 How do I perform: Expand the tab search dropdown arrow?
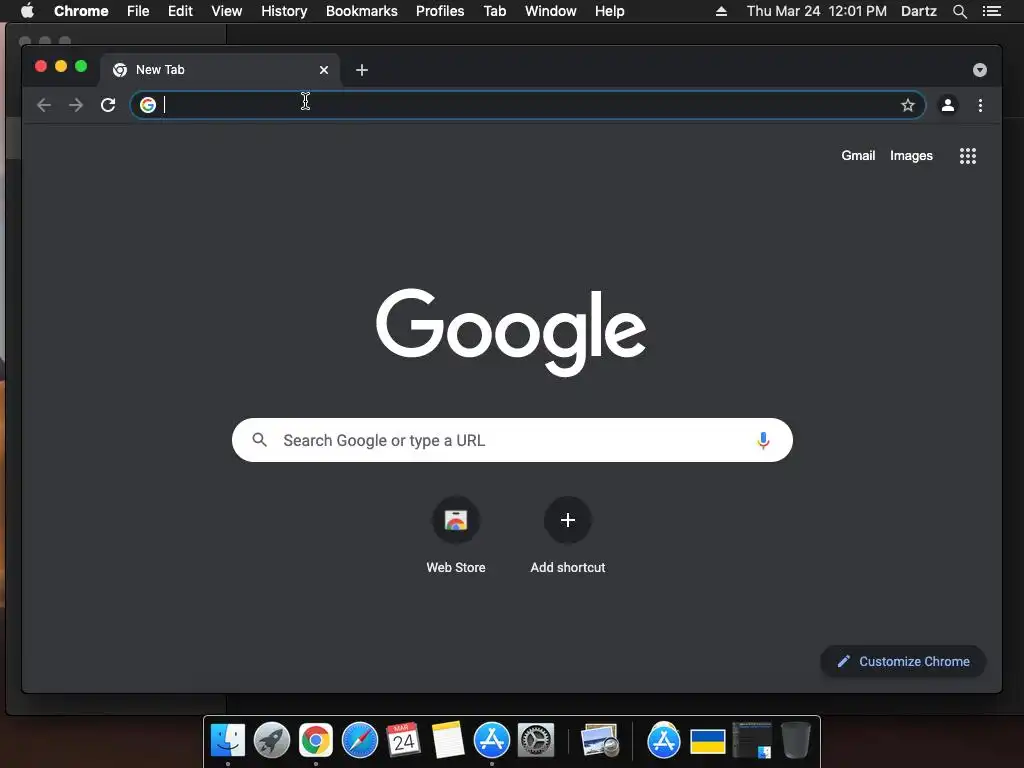pyautogui.click(x=980, y=70)
